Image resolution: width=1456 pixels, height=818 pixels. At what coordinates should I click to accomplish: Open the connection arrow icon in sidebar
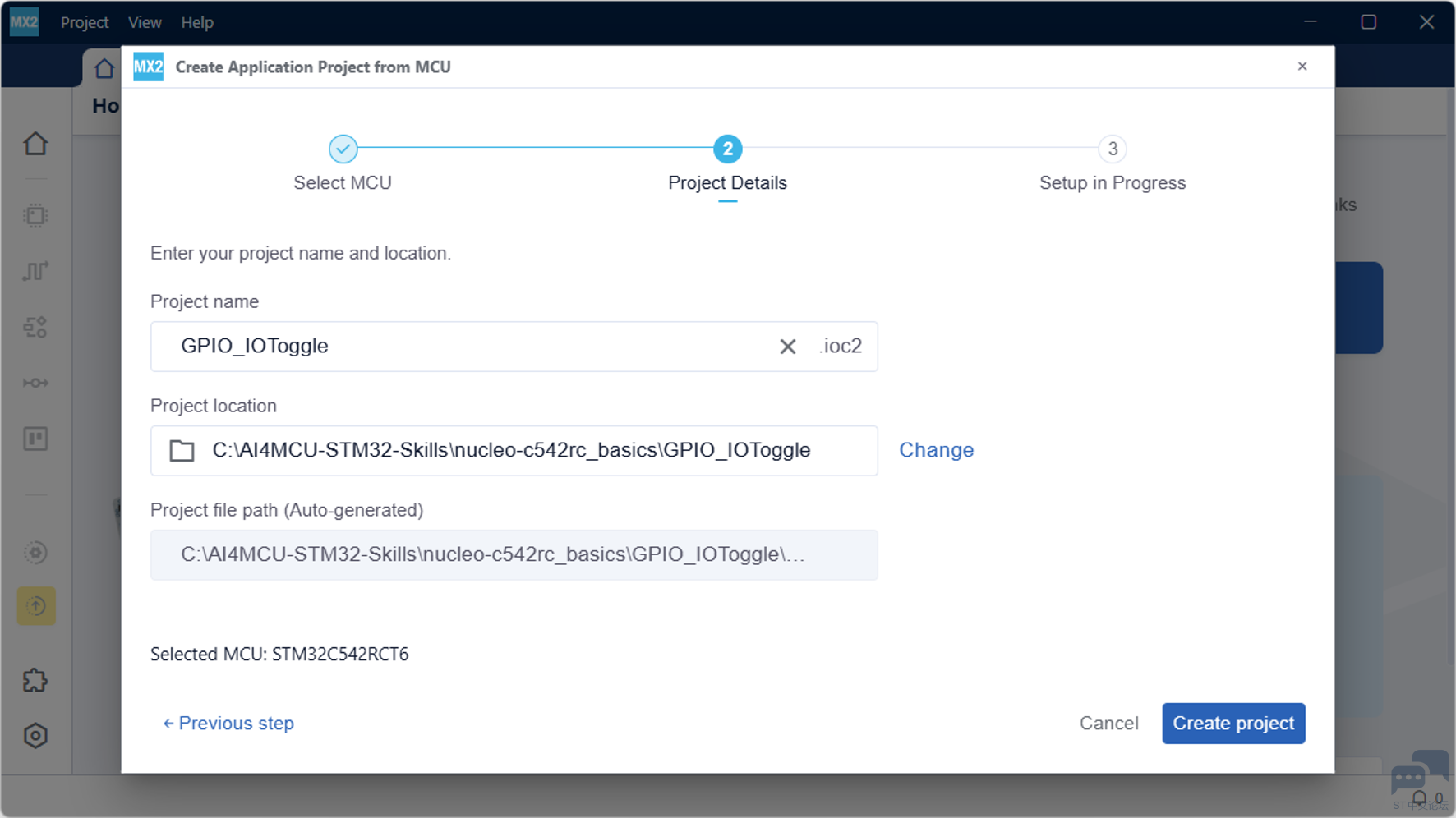(35, 383)
